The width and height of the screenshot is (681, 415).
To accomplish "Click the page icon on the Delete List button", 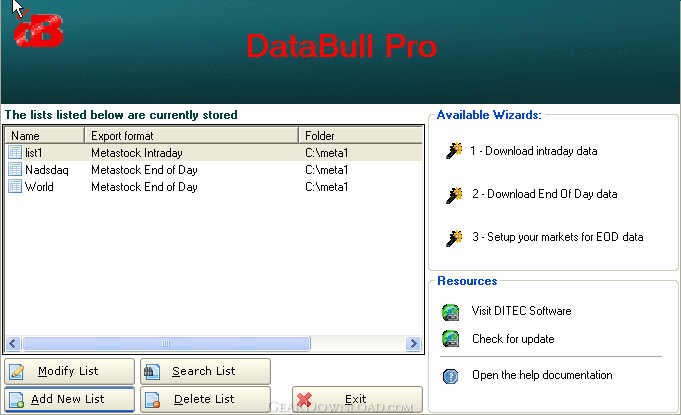I will (152, 400).
